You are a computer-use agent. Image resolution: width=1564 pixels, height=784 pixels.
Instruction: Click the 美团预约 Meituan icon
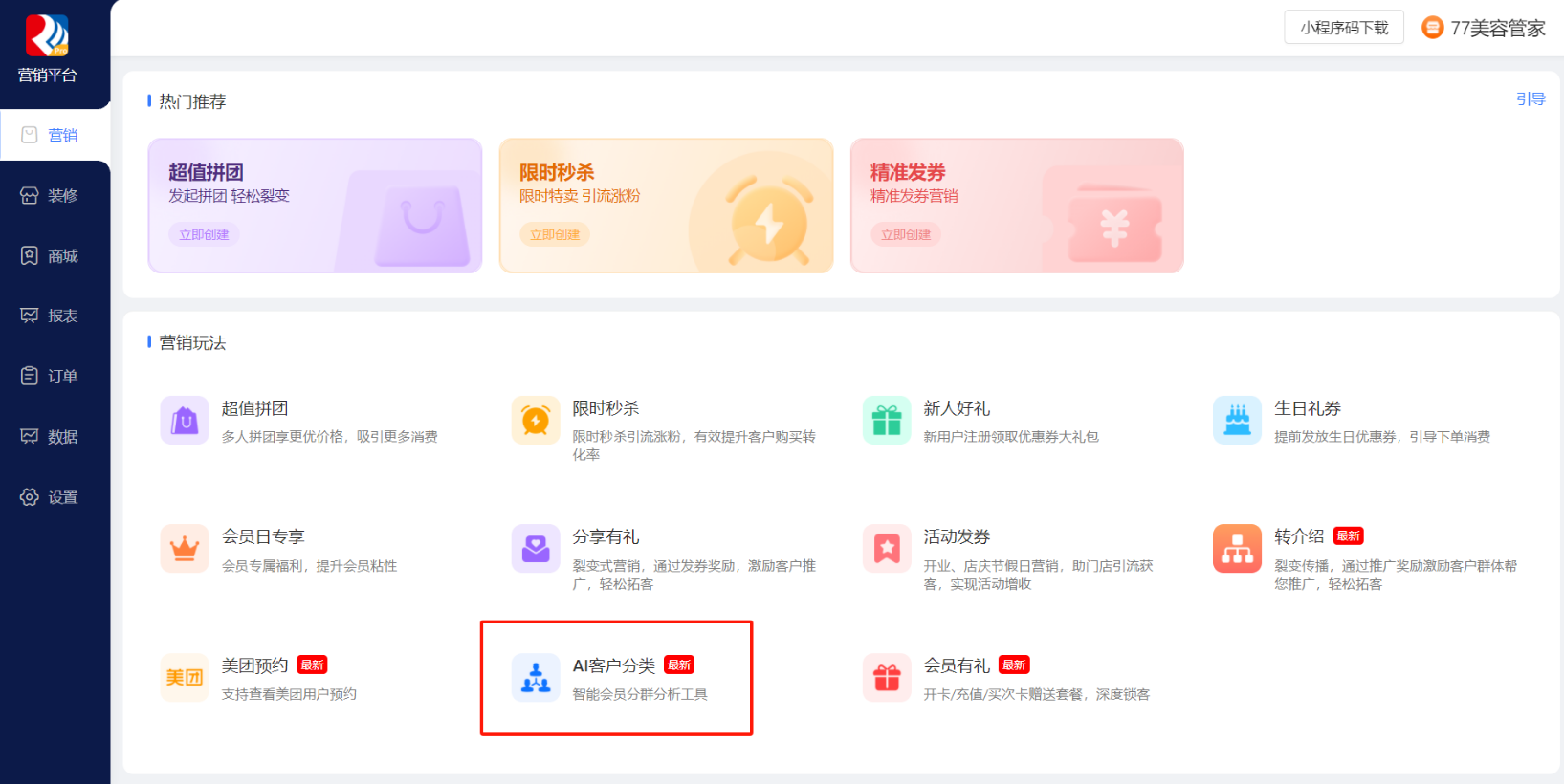pyautogui.click(x=185, y=678)
